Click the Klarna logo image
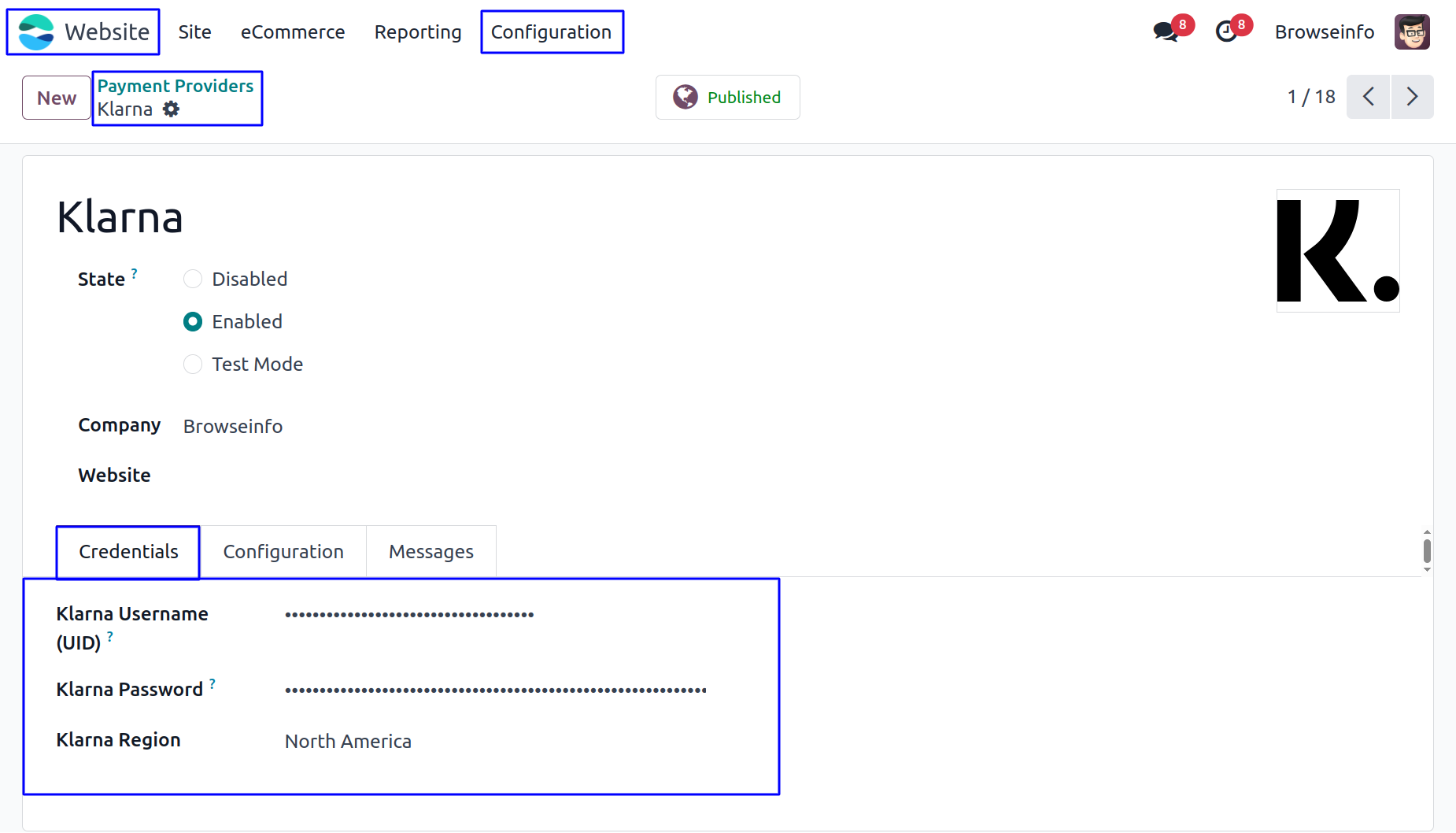Image resolution: width=1456 pixels, height=833 pixels. (1338, 250)
